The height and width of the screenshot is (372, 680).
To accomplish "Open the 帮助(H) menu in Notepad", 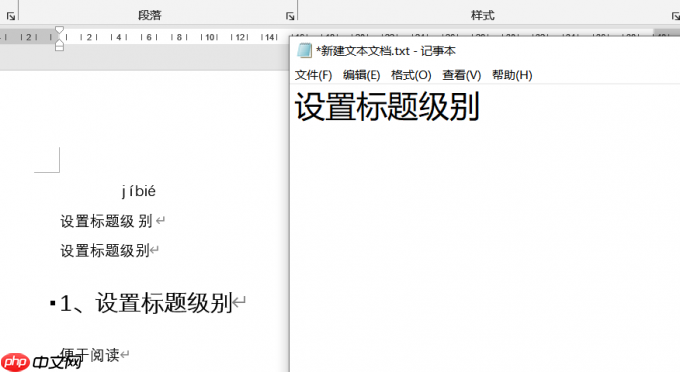I will 512,75.
